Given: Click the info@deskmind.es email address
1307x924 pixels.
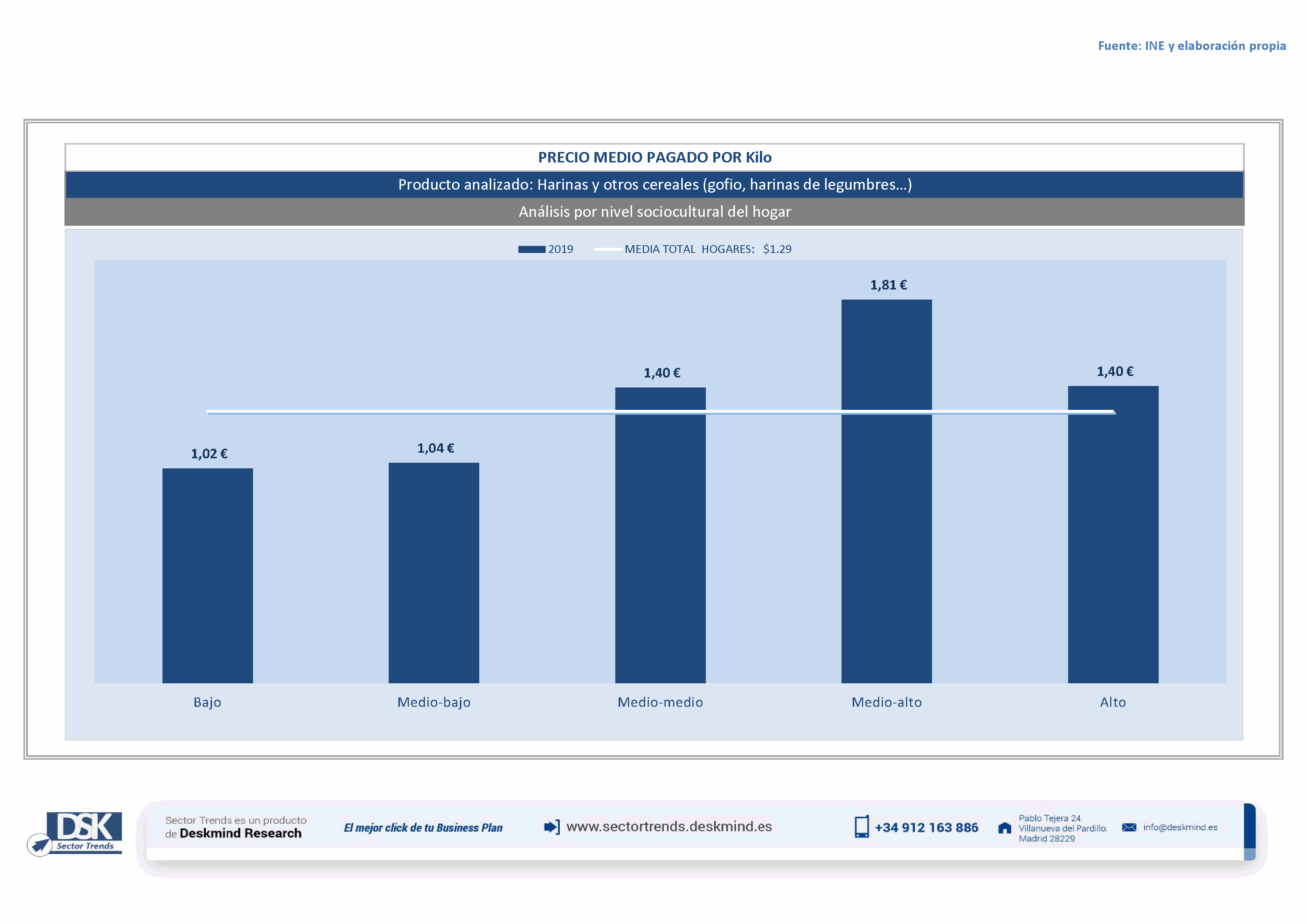Looking at the screenshot, I should (1180, 827).
